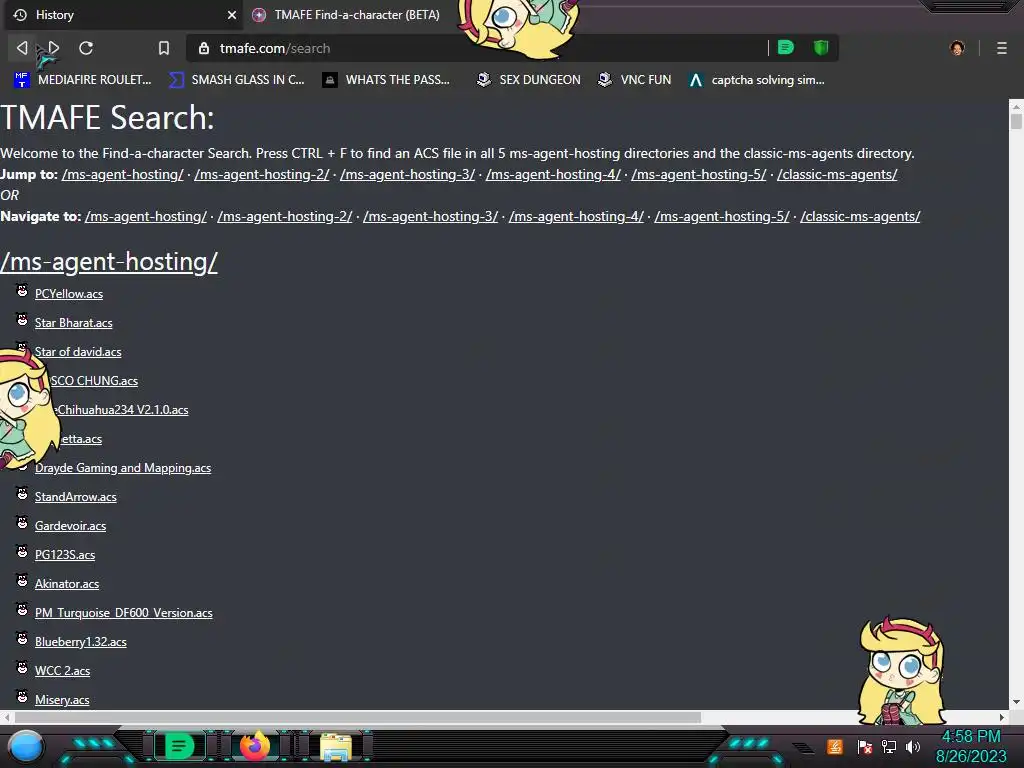The image size is (1024, 768).
Task: Open the browser hamburger menu
Action: [x=1002, y=48]
